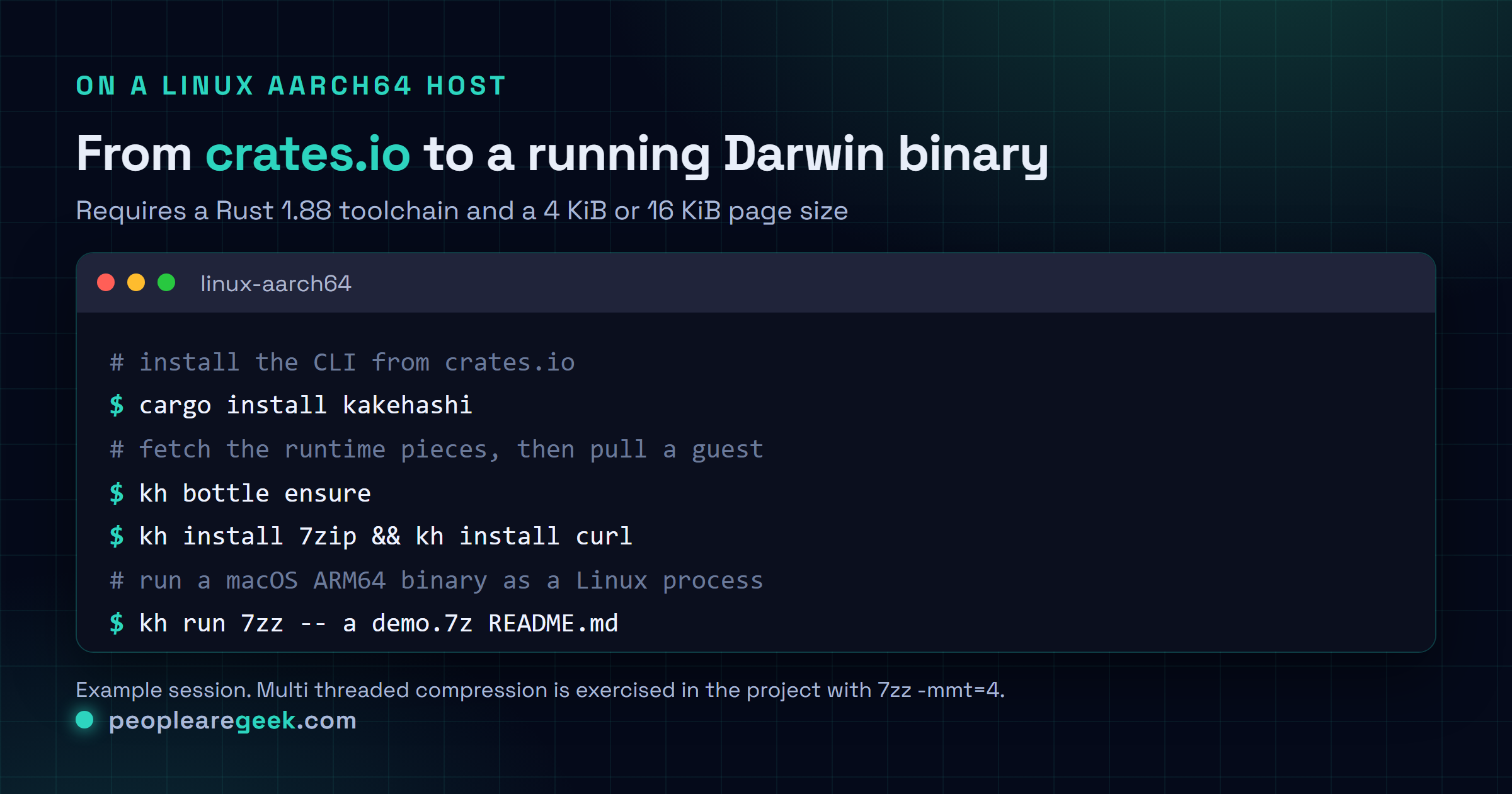This screenshot has width=1512, height=794.
Task: Click the crates.io text in headline
Action: (308, 154)
